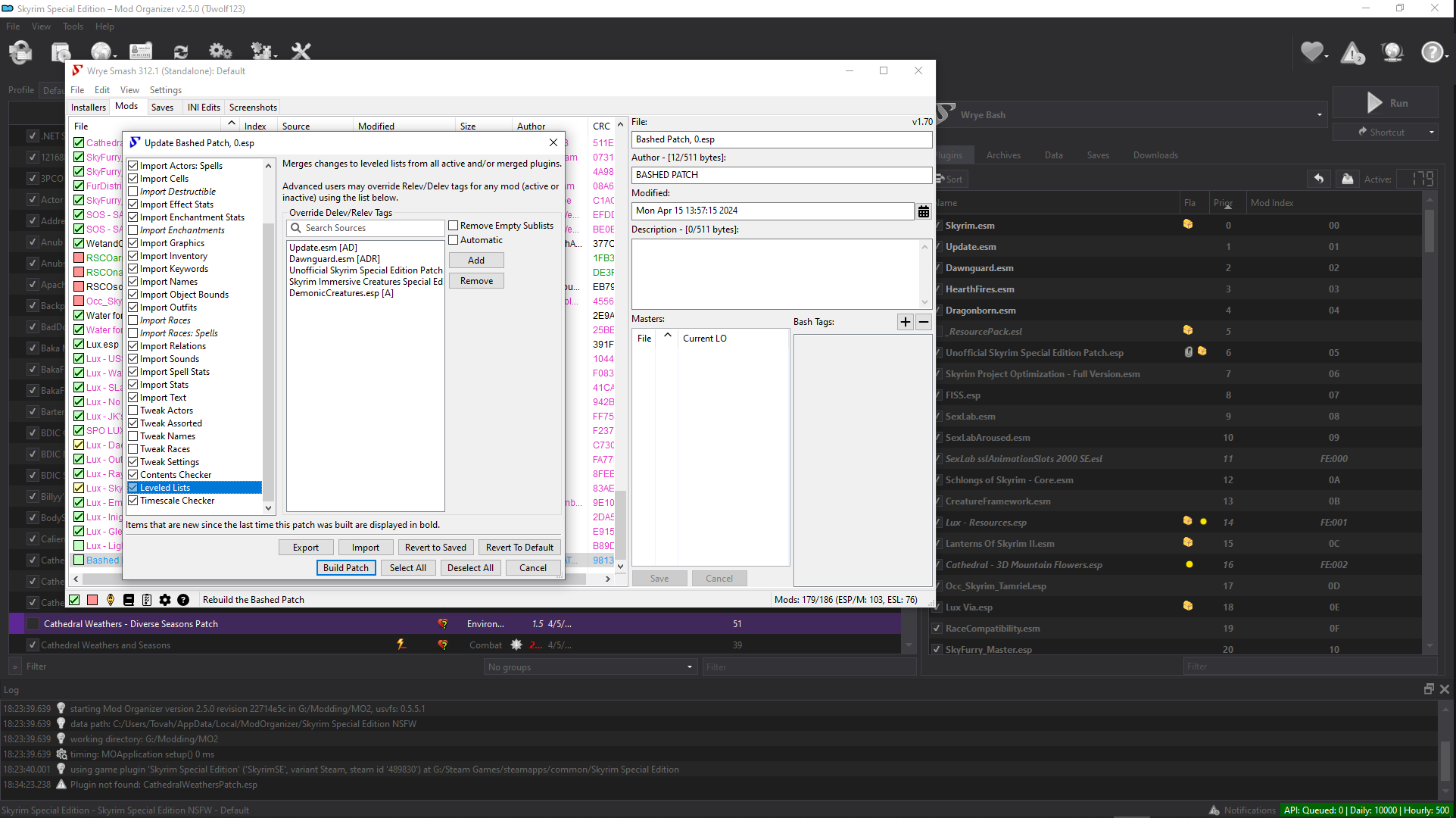
Task: Add a Bash tag with plus button
Action: point(906,322)
